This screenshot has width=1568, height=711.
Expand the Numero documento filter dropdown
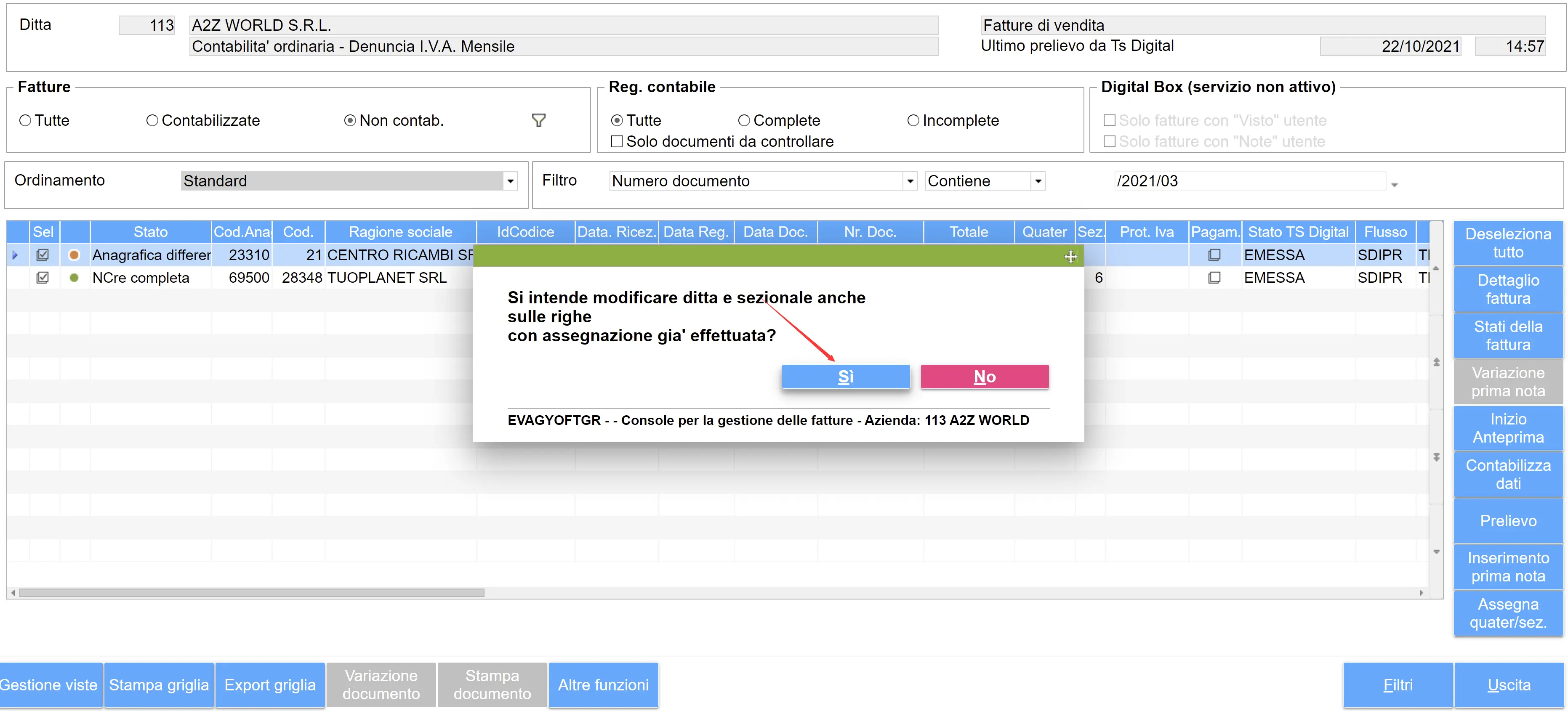[909, 181]
